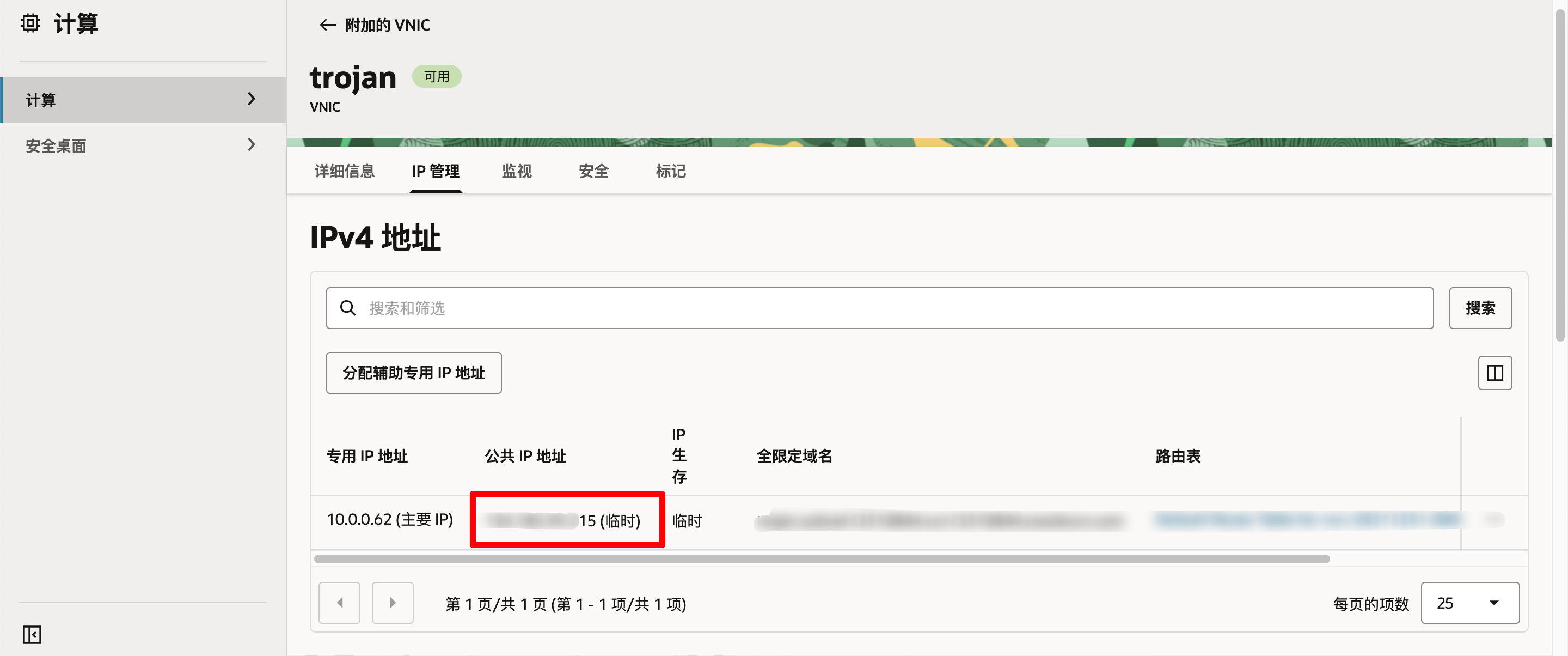Select the 安全 tab
Viewport: 1568px width, 656px height.
[x=593, y=171]
